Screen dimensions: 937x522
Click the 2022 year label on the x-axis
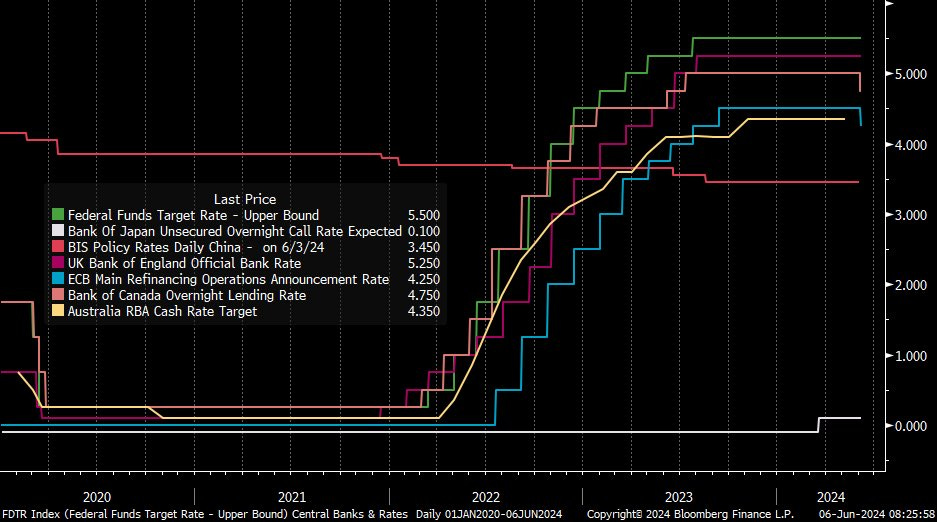point(486,497)
